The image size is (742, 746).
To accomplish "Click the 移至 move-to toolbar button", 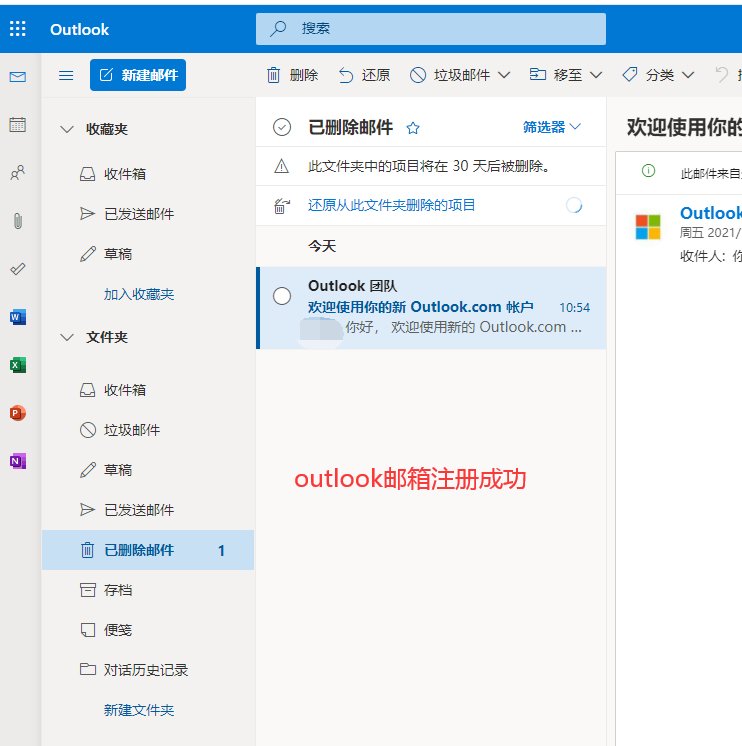I will point(556,75).
